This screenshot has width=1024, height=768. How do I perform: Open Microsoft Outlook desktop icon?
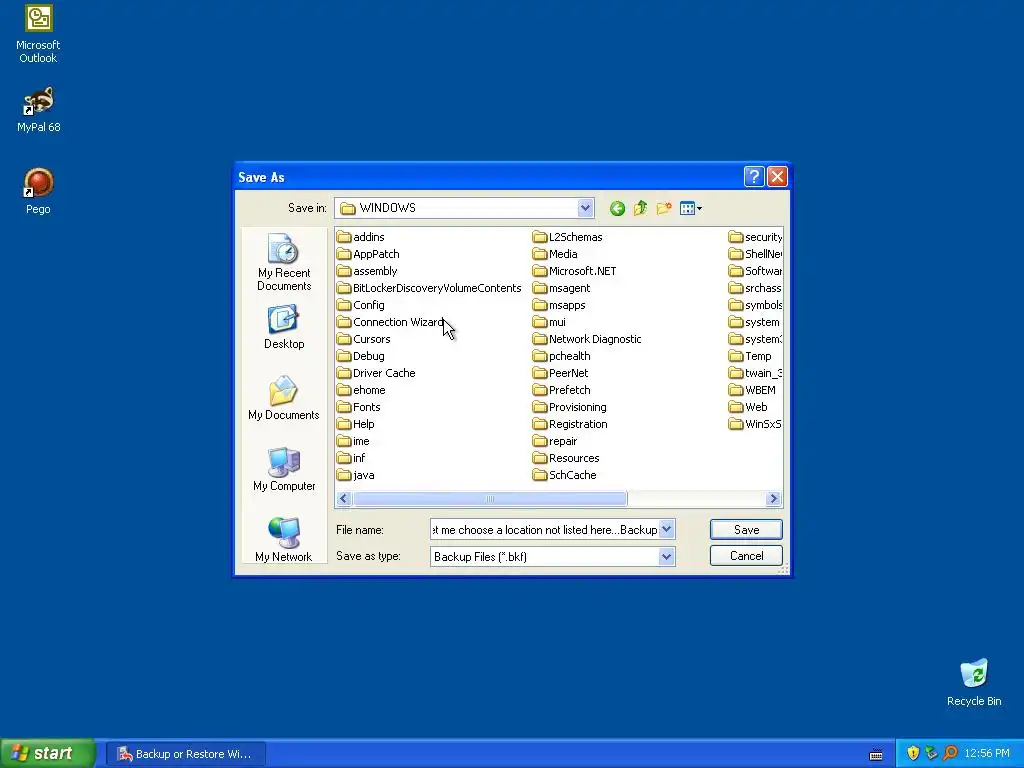(x=38, y=34)
